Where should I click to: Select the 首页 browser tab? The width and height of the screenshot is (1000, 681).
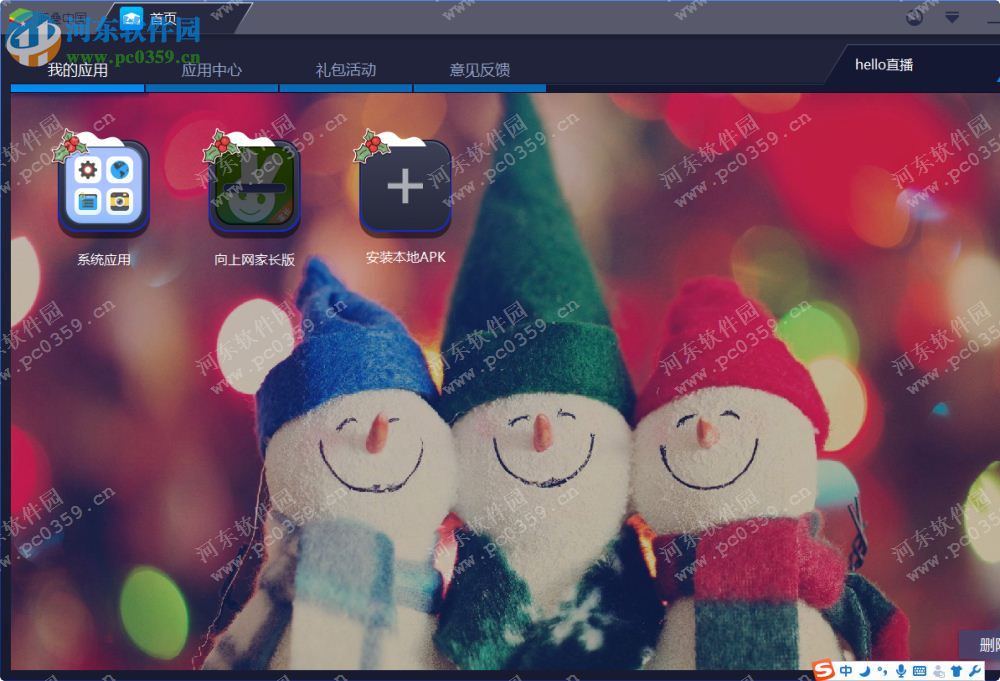click(163, 15)
